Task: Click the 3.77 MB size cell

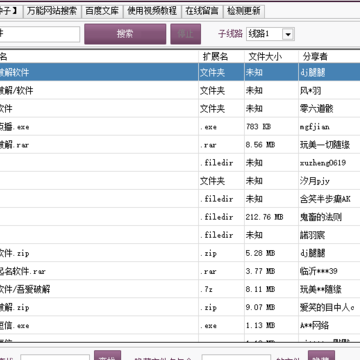Action: [x=260, y=271]
